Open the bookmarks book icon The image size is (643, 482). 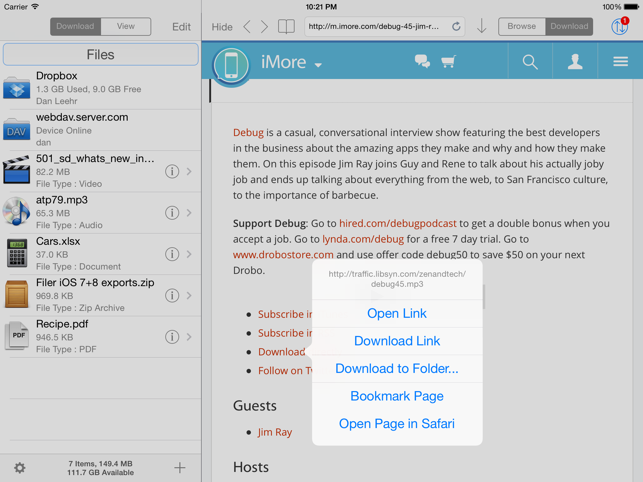286,27
